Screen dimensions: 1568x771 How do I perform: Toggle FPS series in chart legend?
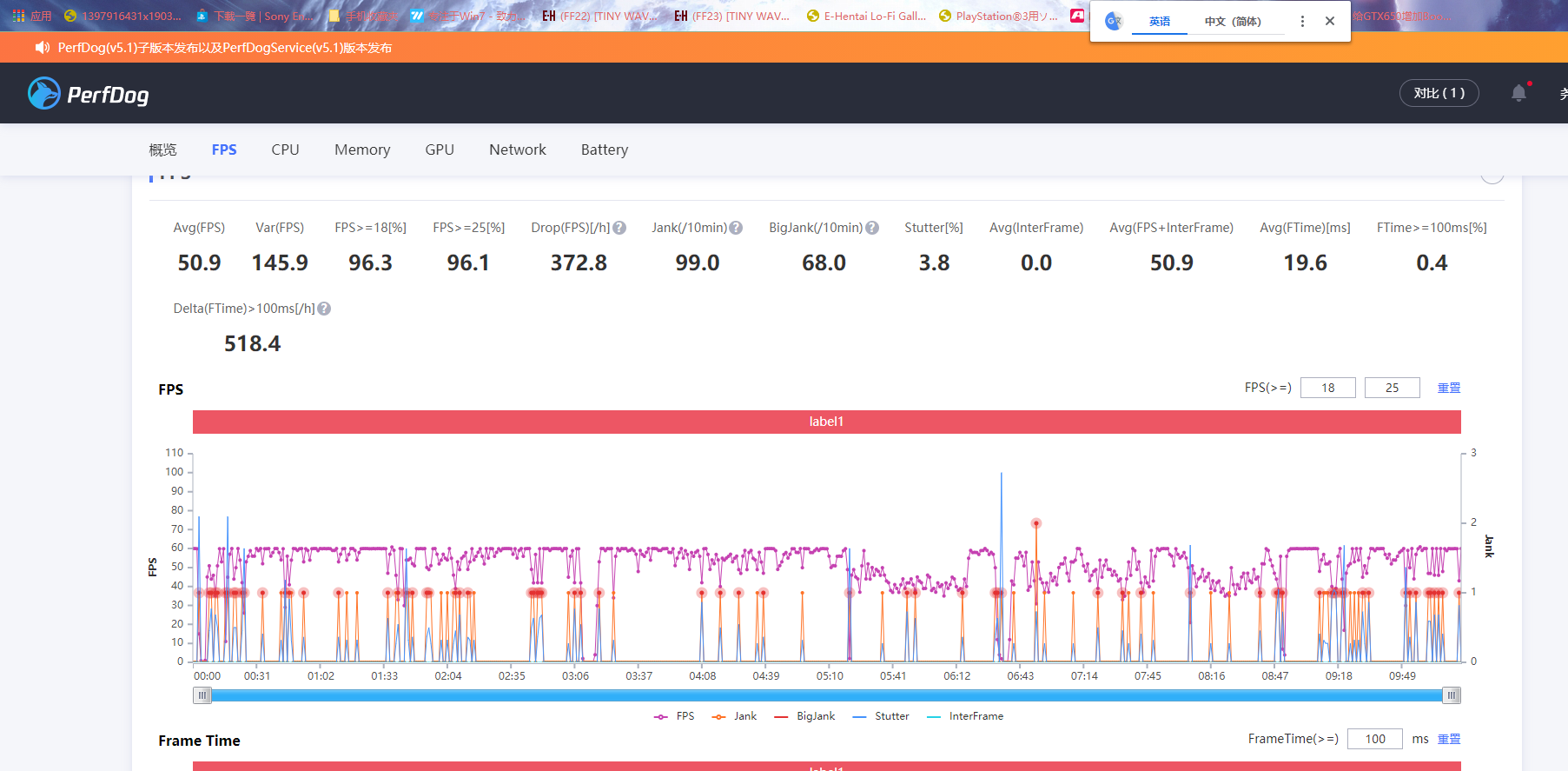coord(675,716)
